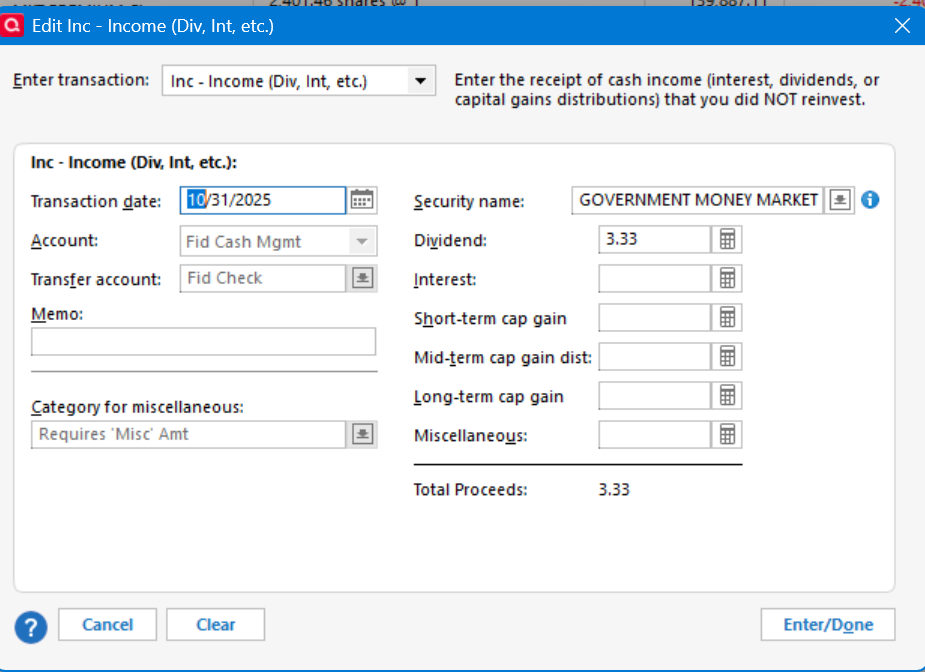Click the cash income description text
The height and width of the screenshot is (672, 925).
(667, 90)
